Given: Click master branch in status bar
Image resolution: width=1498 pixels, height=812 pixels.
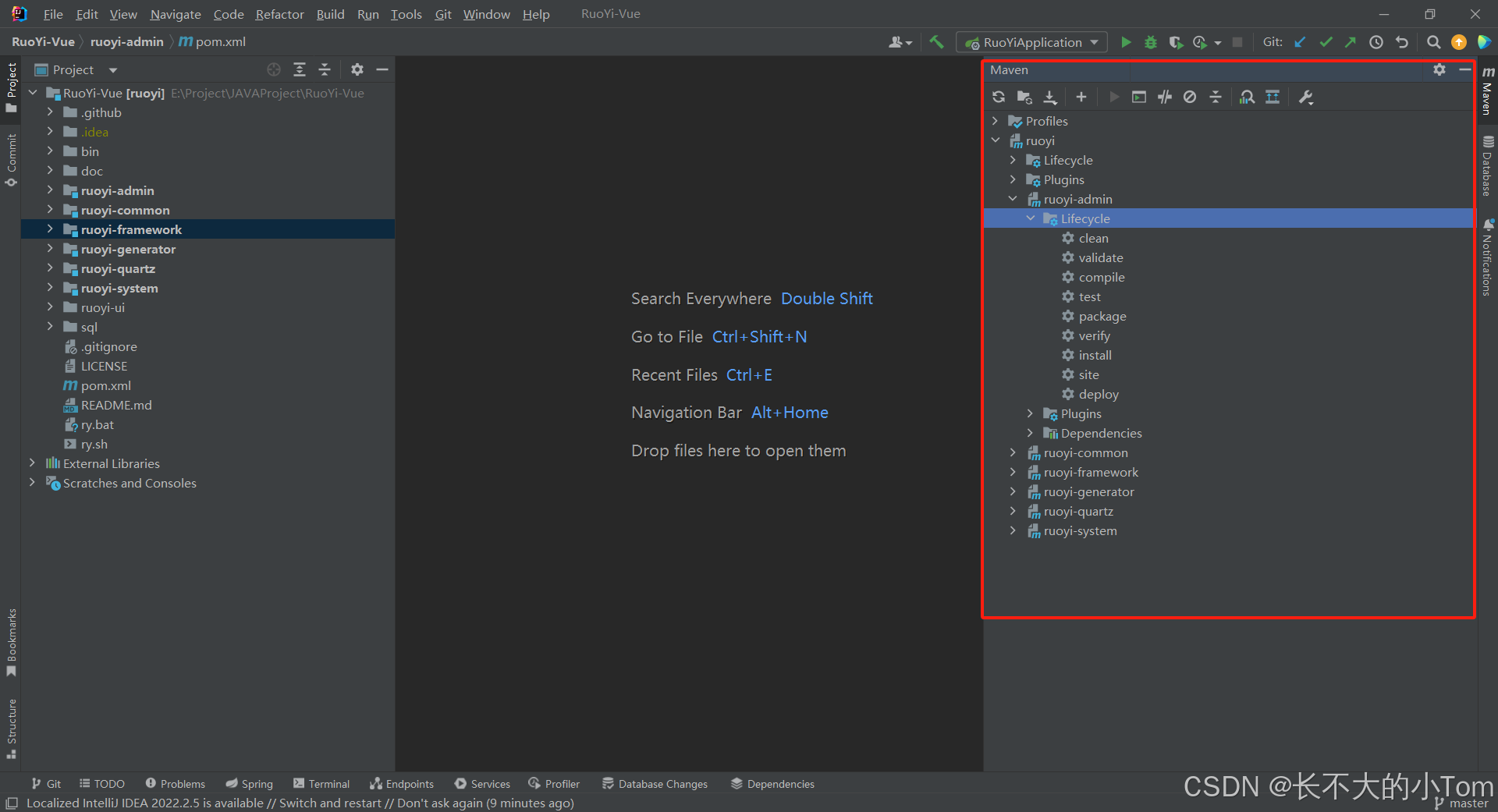Looking at the screenshot, I should [1461, 803].
